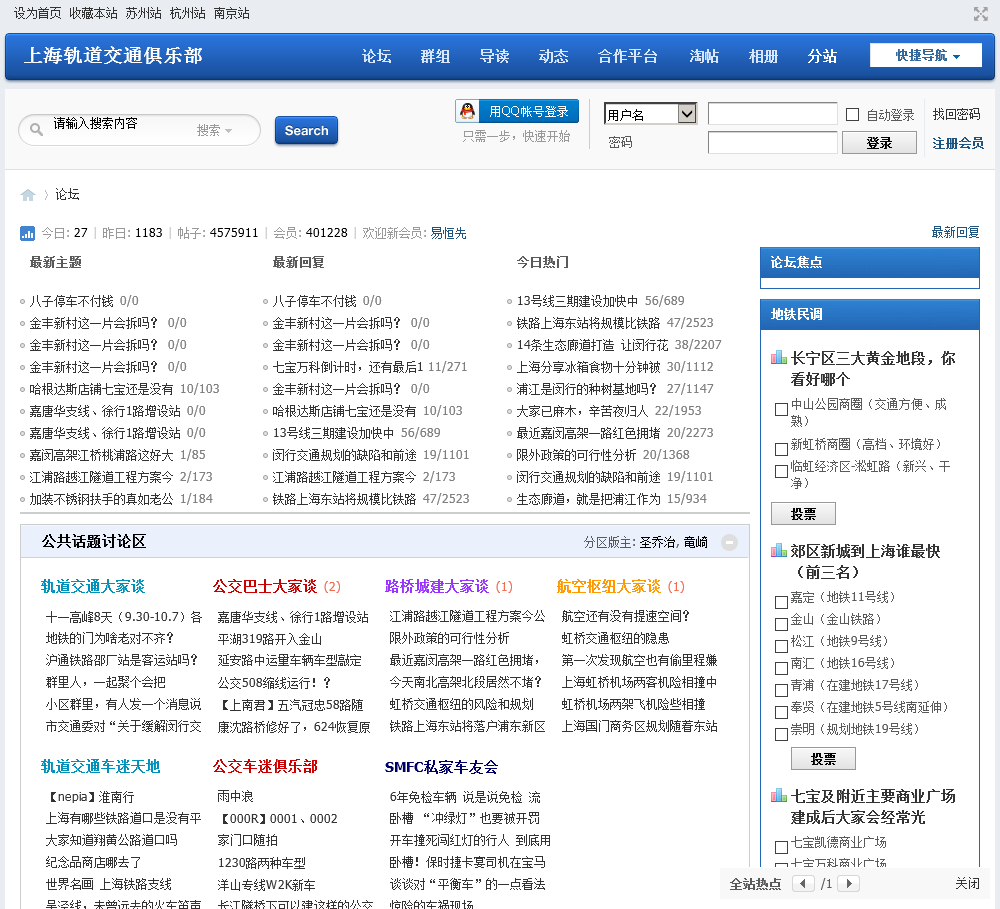Open the 相册 nav menu item
This screenshot has width=1000, height=909.
click(763, 56)
